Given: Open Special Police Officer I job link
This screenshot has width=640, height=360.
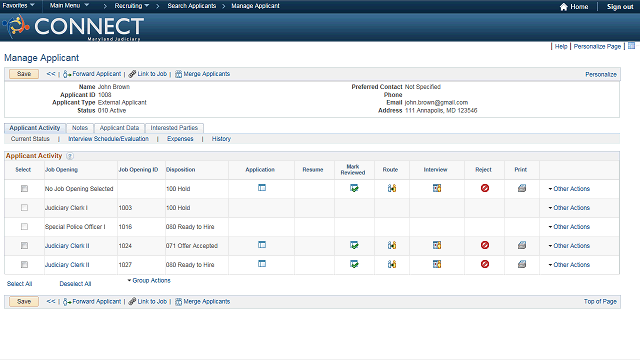Looking at the screenshot, I should pos(75,227).
